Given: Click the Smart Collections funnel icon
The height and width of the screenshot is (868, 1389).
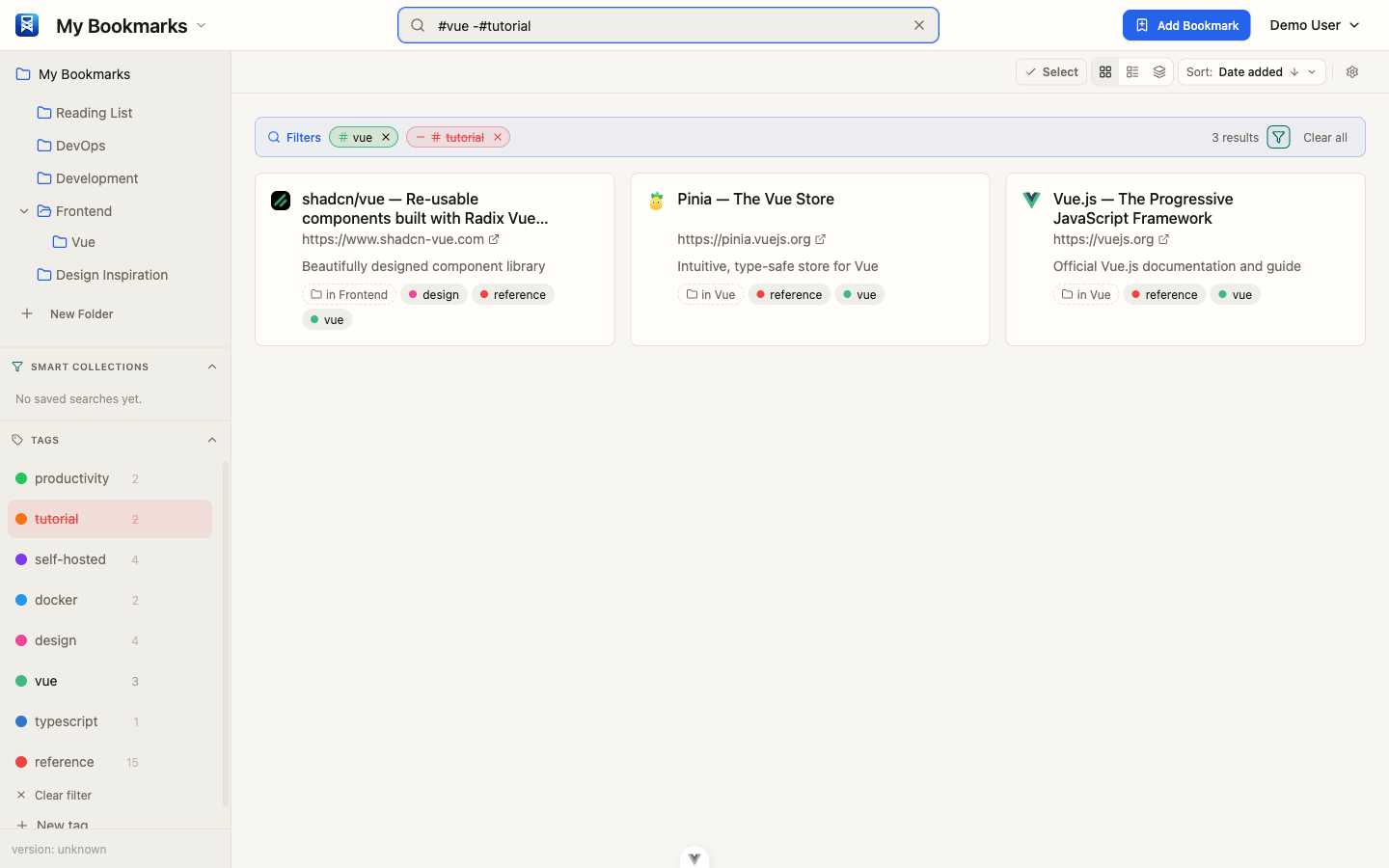Looking at the screenshot, I should click(x=17, y=366).
